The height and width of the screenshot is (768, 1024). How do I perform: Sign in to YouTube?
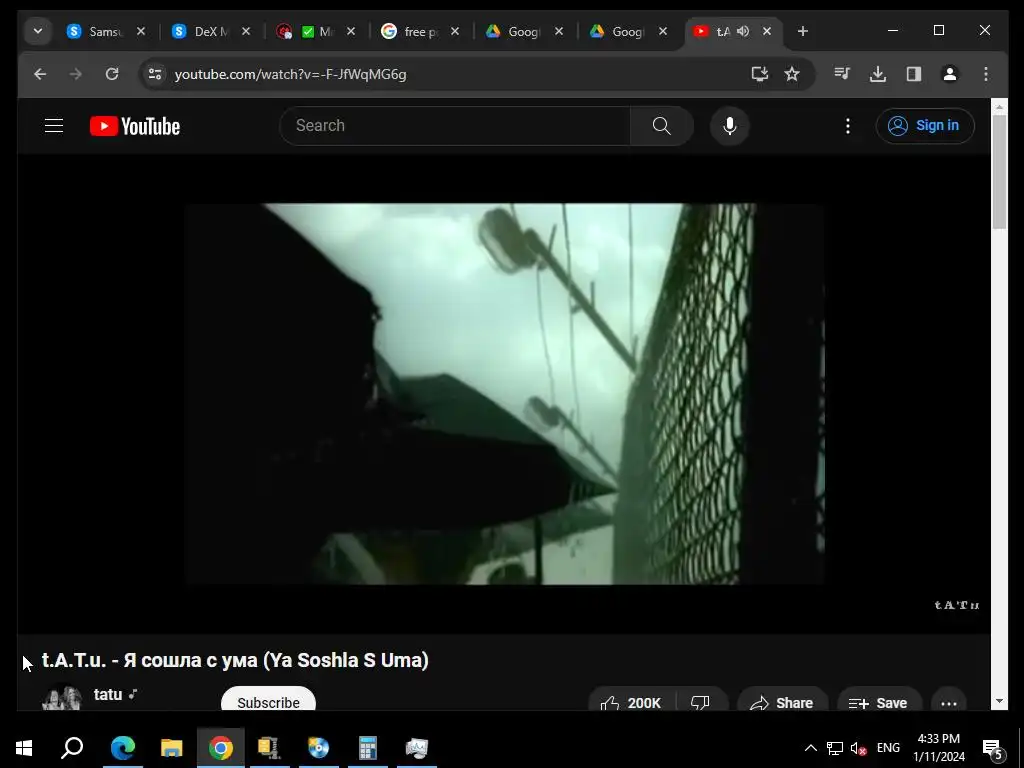click(x=925, y=125)
